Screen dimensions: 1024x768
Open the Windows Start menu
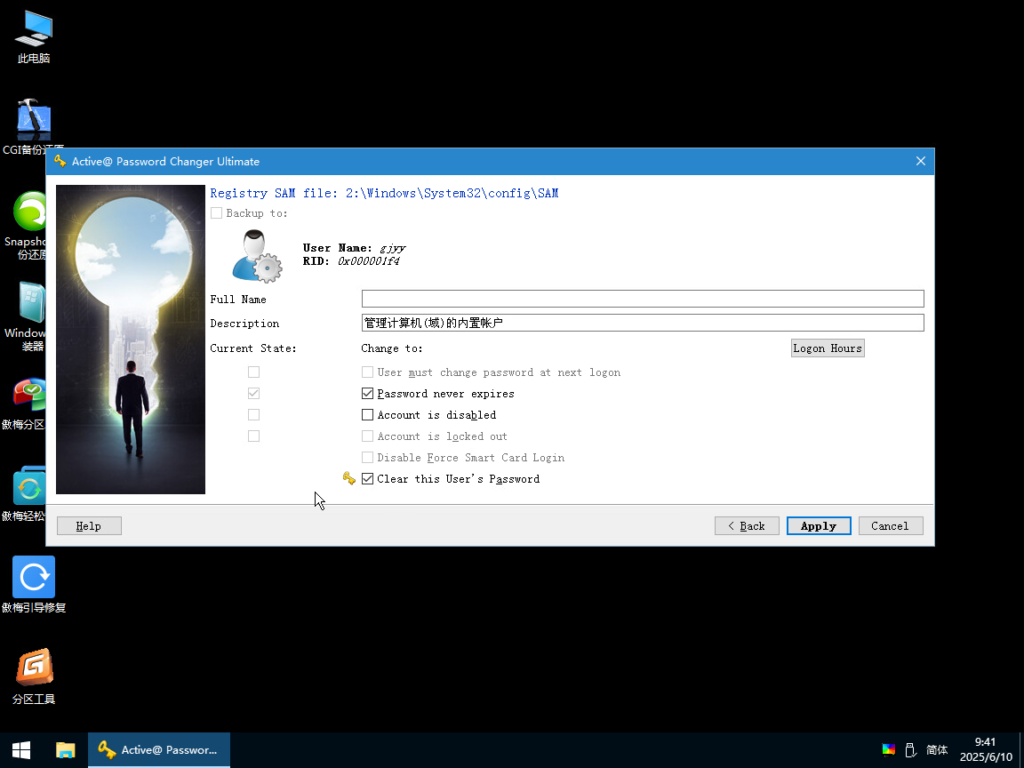(x=21, y=750)
